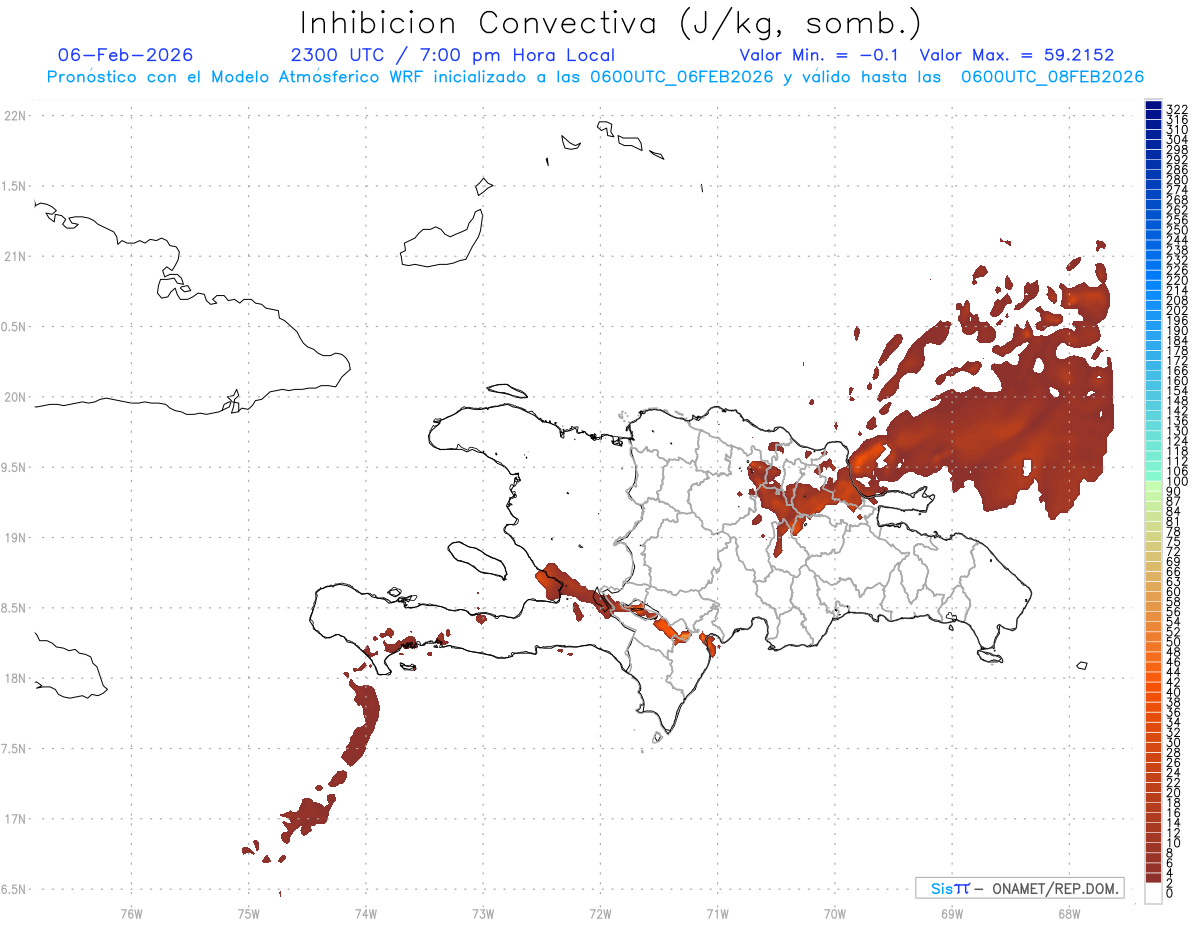Click the valid-until time '0600UTC_08FEB2026'

[1053, 77]
